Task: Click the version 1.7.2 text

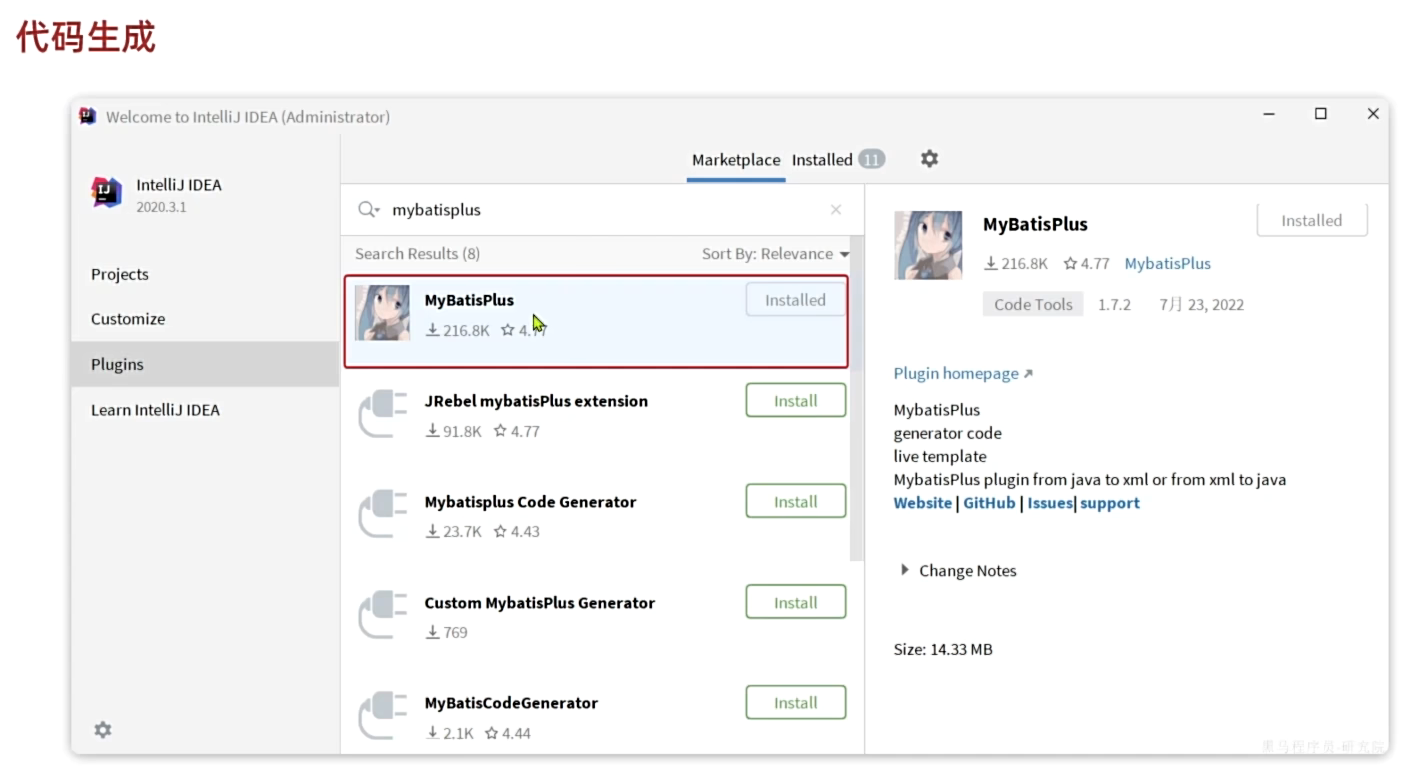Action: tap(1114, 305)
